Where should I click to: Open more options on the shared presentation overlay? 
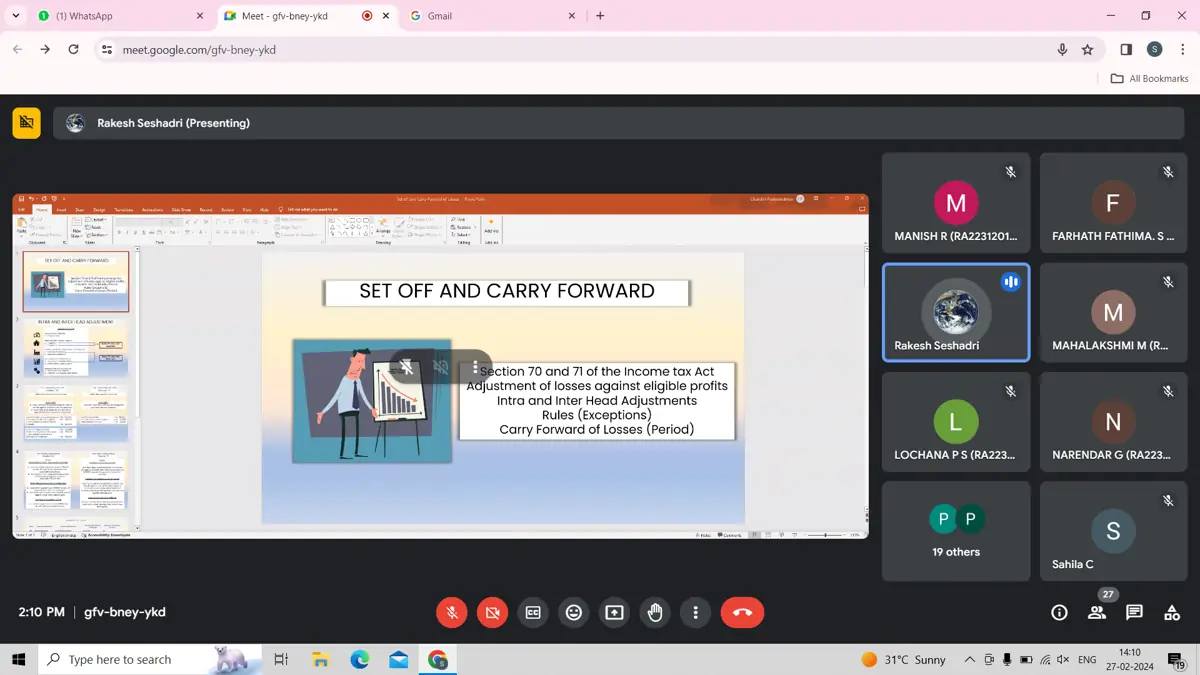pyautogui.click(x=475, y=367)
